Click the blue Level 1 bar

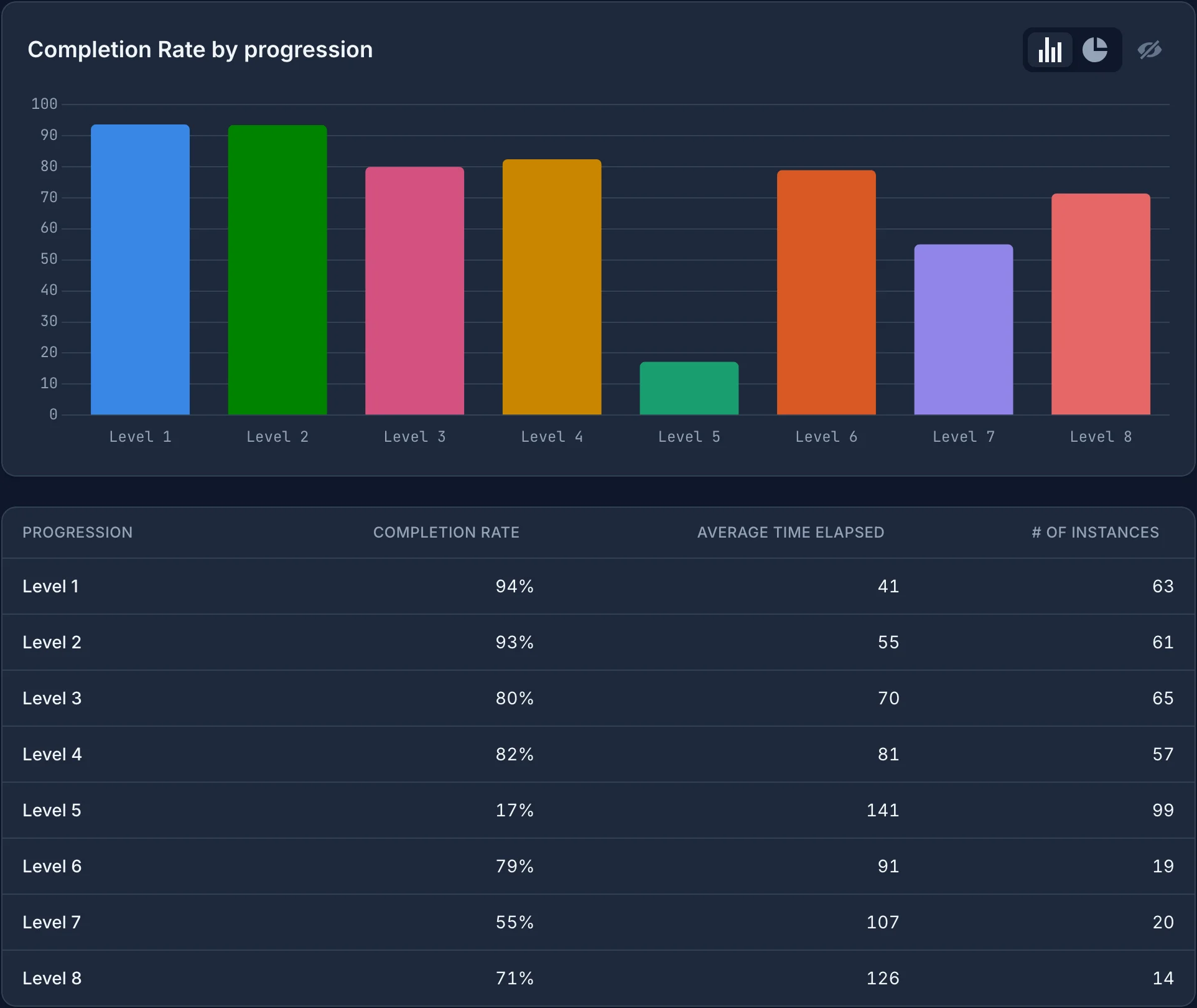click(140, 269)
